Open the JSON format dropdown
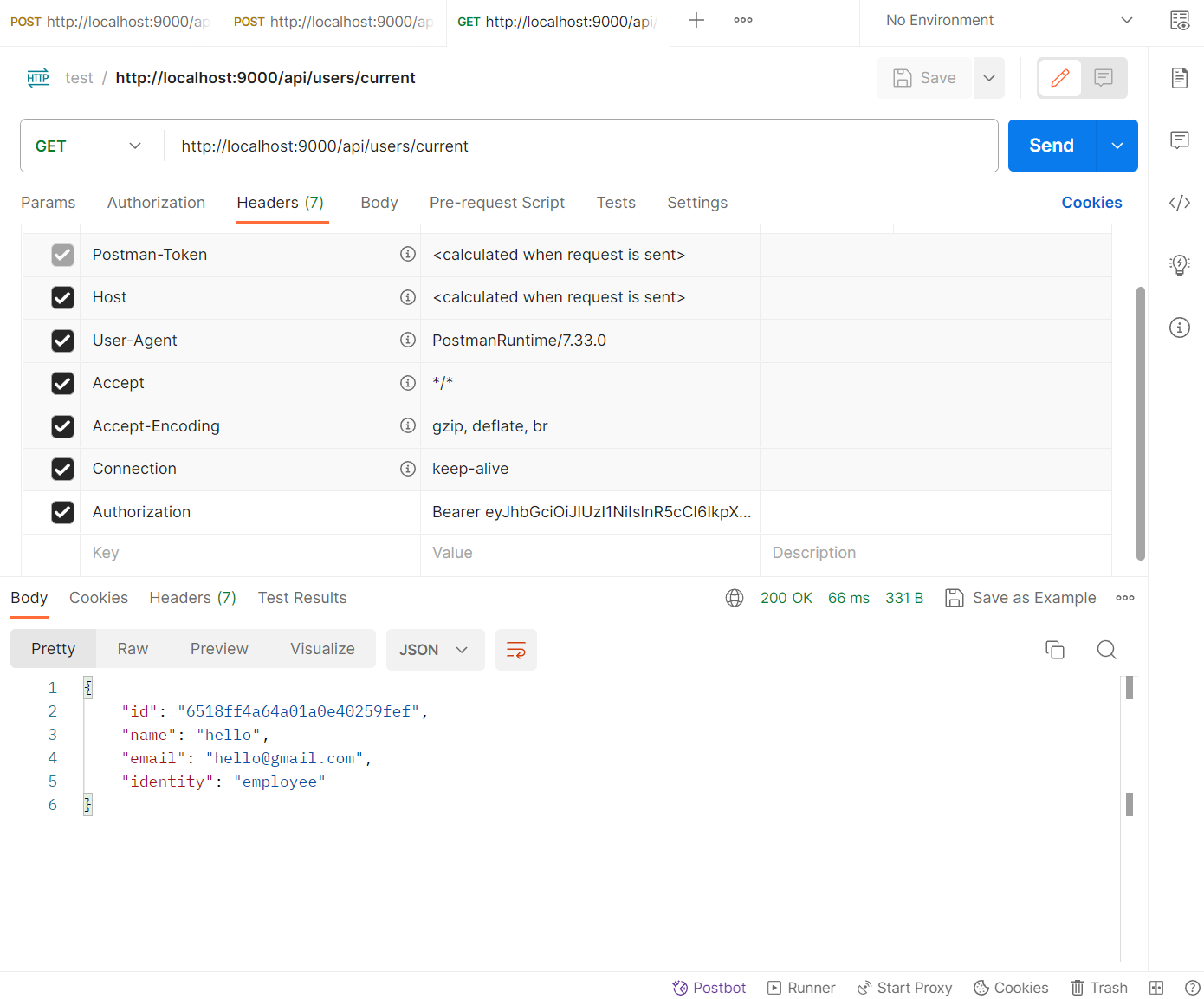Image resolution: width=1204 pixels, height=999 pixels. [x=433, y=650]
